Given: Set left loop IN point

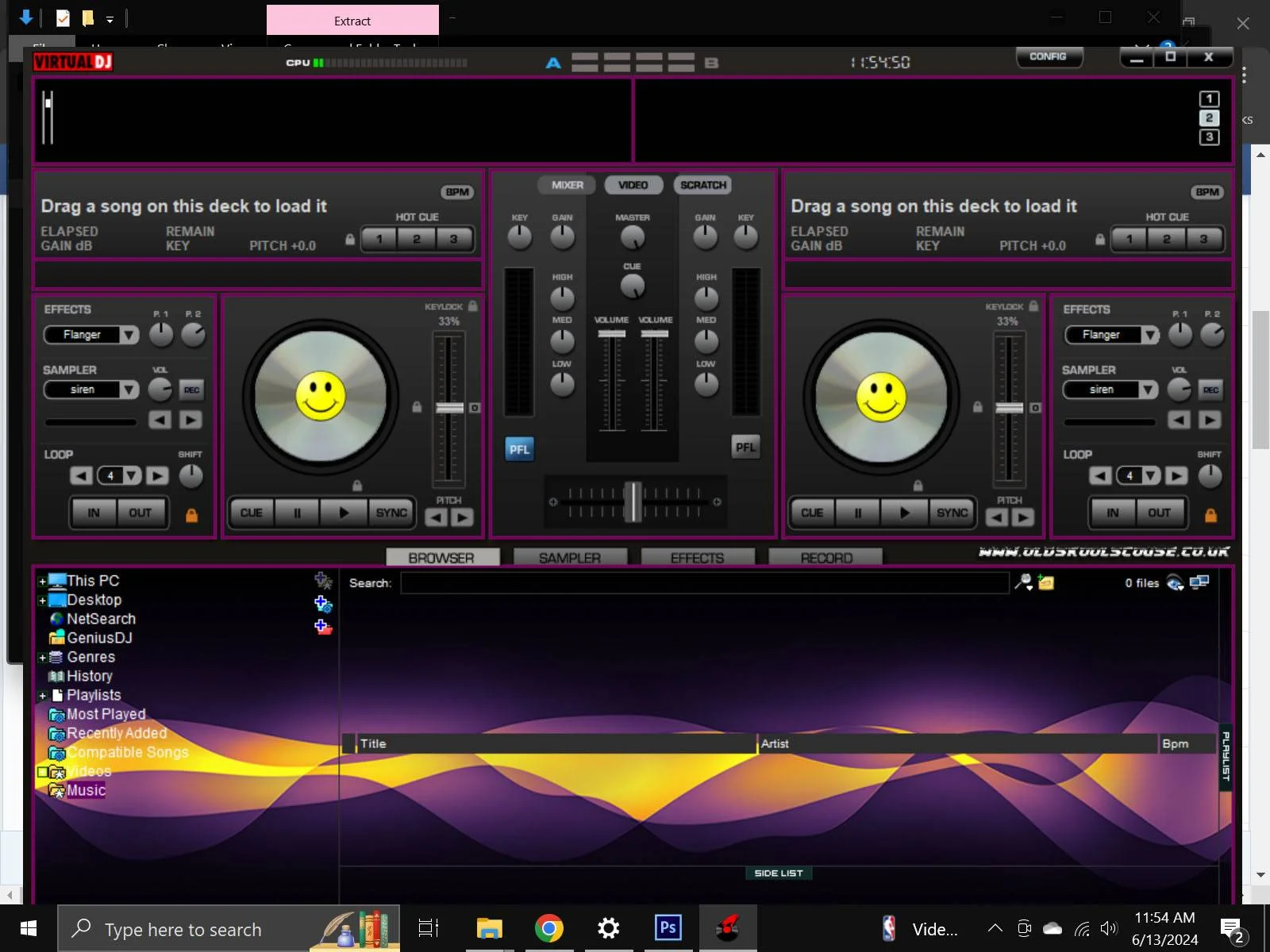Looking at the screenshot, I should click(x=94, y=512).
